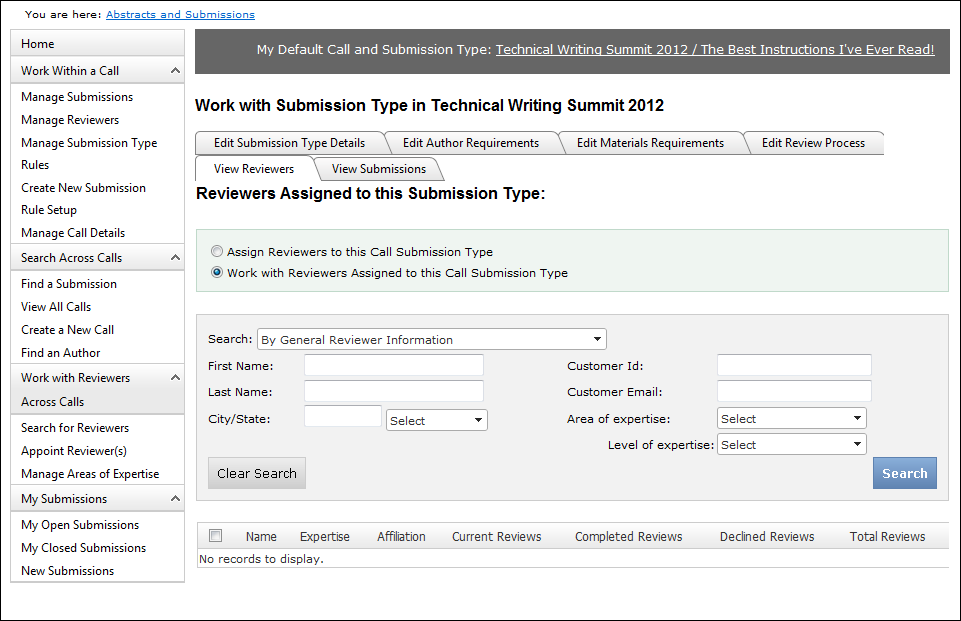Follow the Abstracts and Submissions breadcrumb link
961x621 pixels.
[x=180, y=15]
